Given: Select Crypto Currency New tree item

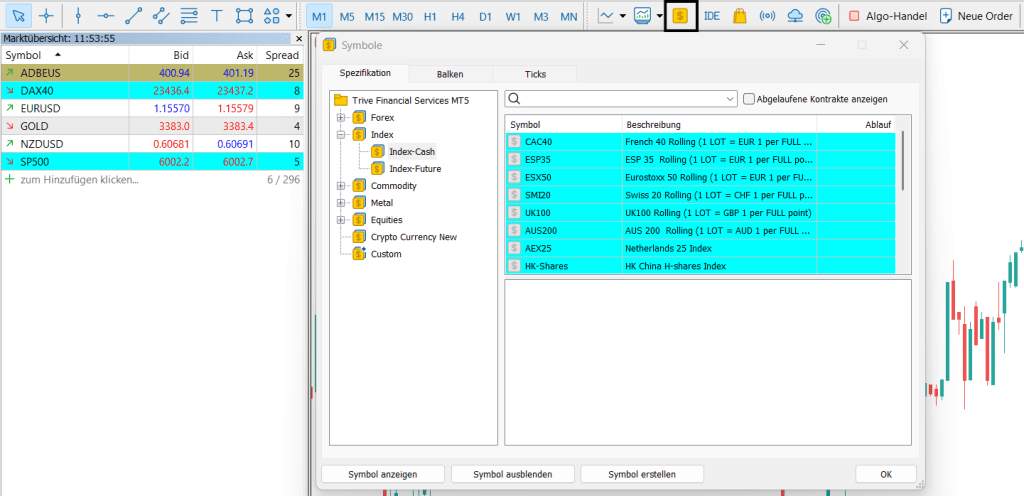Looking at the screenshot, I should tap(413, 237).
